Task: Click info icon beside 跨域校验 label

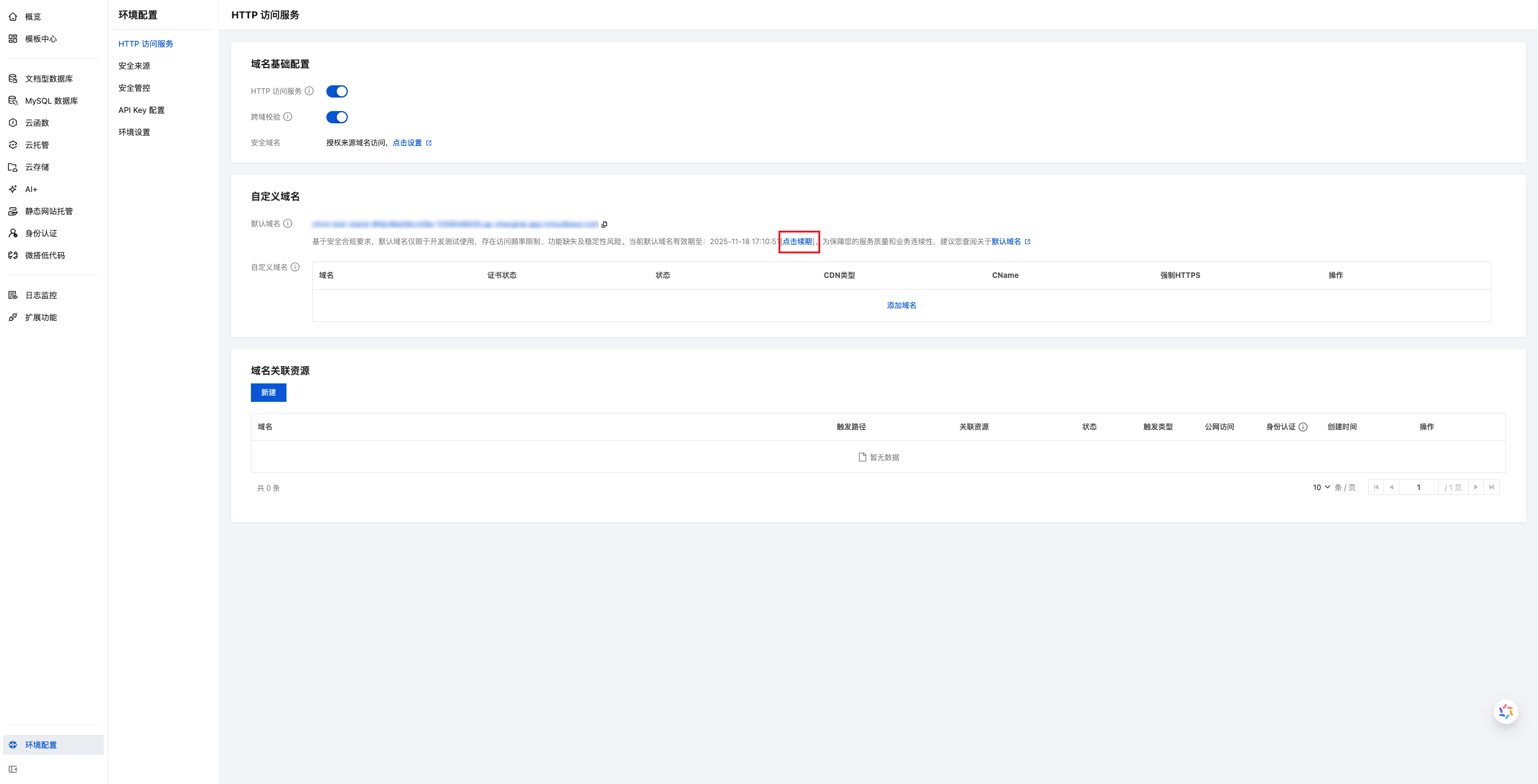Action: 288,117
